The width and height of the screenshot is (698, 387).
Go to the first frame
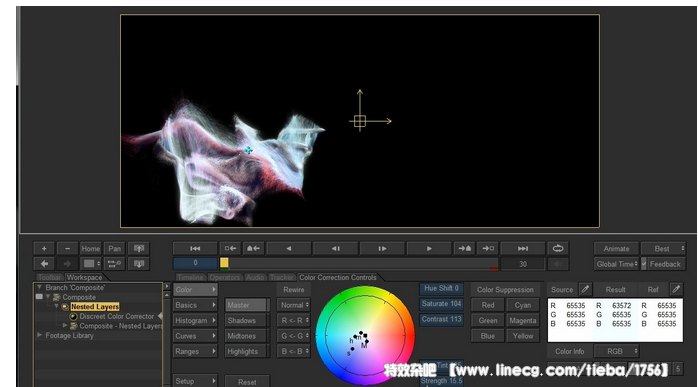pos(195,248)
